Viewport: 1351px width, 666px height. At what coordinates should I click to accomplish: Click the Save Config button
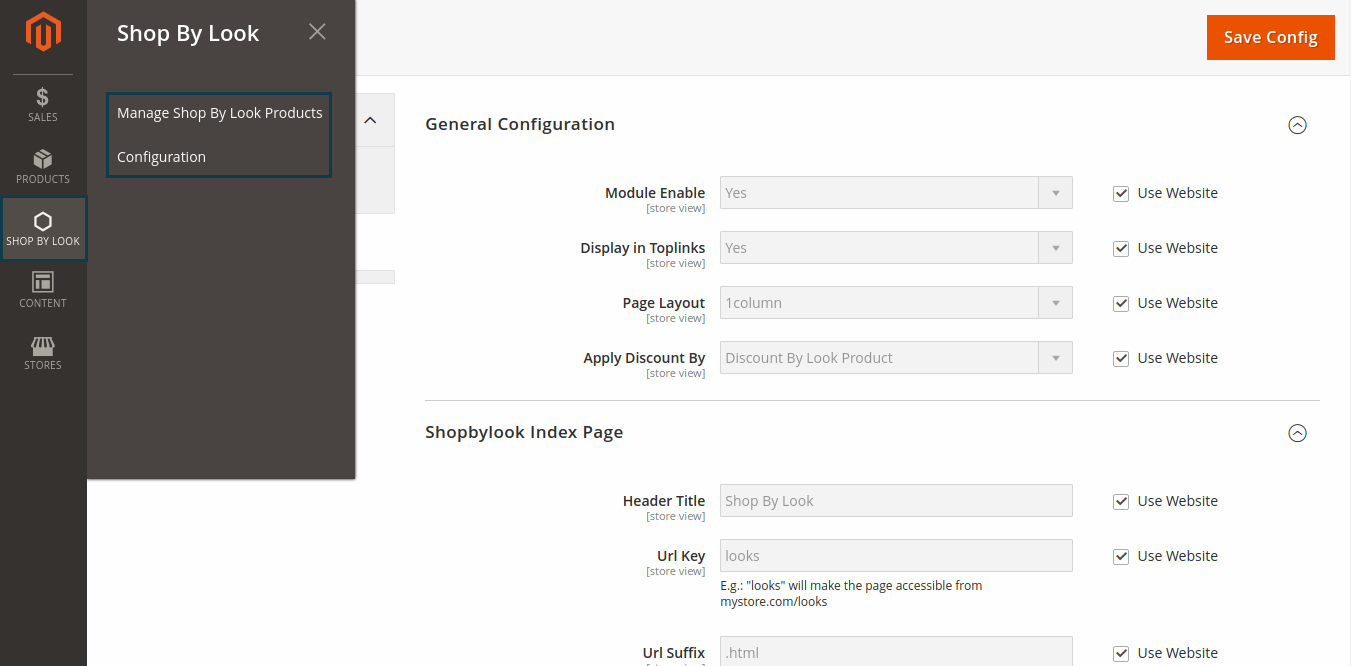point(1270,37)
